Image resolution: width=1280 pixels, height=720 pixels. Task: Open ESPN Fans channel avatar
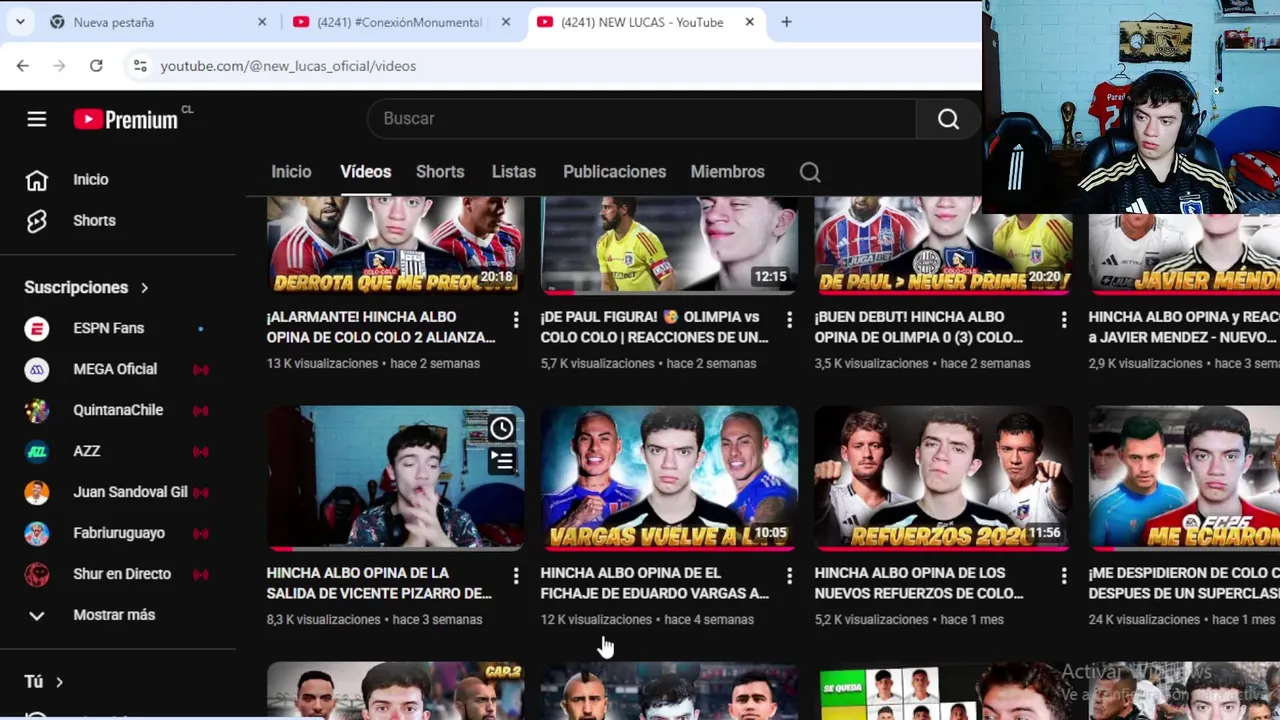click(x=37, y=328)
